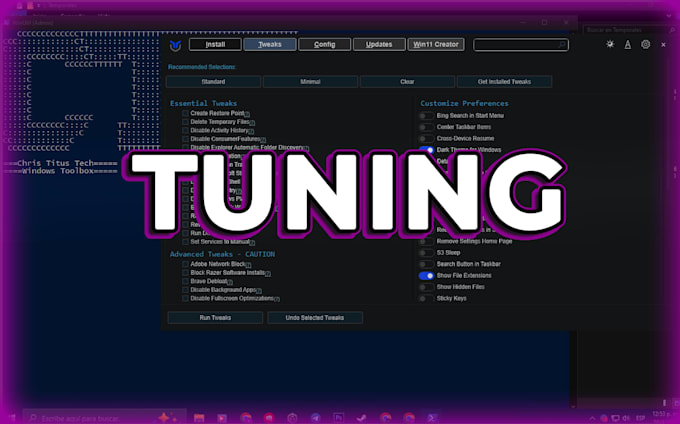Click the Customize Preferences heading
This screenshot has width=680, height=424.
464,103
